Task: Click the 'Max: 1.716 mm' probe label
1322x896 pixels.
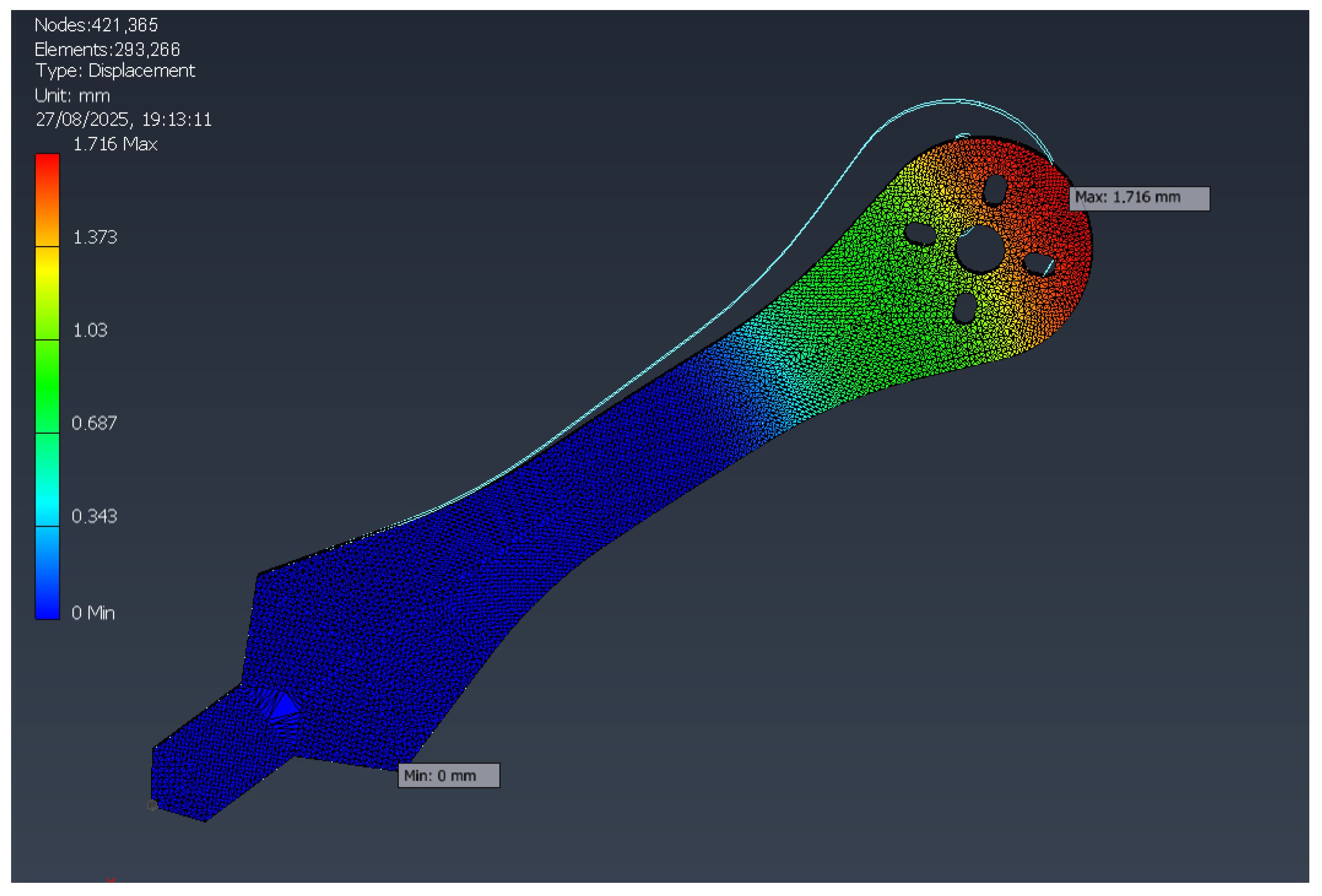Action: pyautogui.click(x=1138, y=199)
